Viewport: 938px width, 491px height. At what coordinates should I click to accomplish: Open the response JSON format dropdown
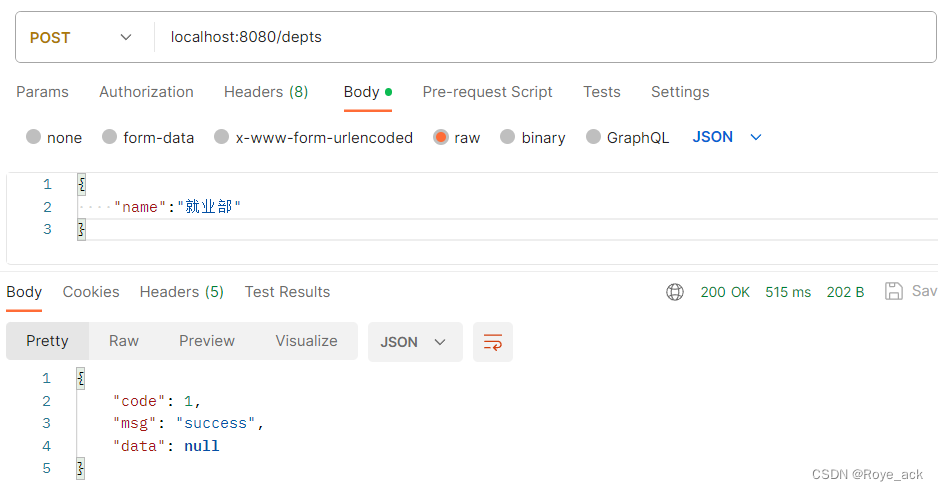[x=415, y=342]
